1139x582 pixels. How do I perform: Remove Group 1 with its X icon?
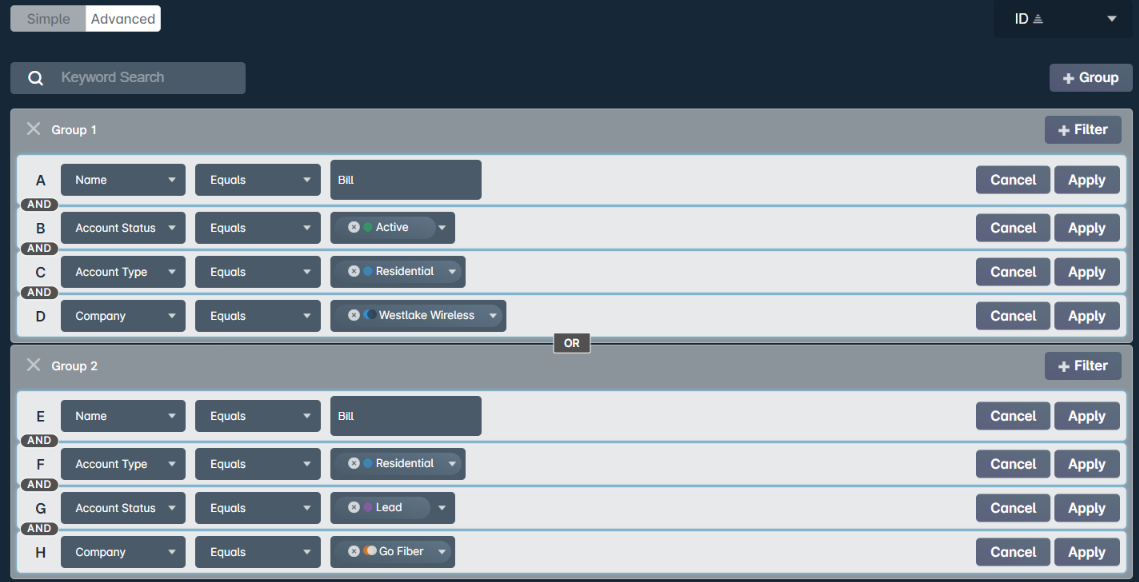pyautogui.click(x=33, y=129)
